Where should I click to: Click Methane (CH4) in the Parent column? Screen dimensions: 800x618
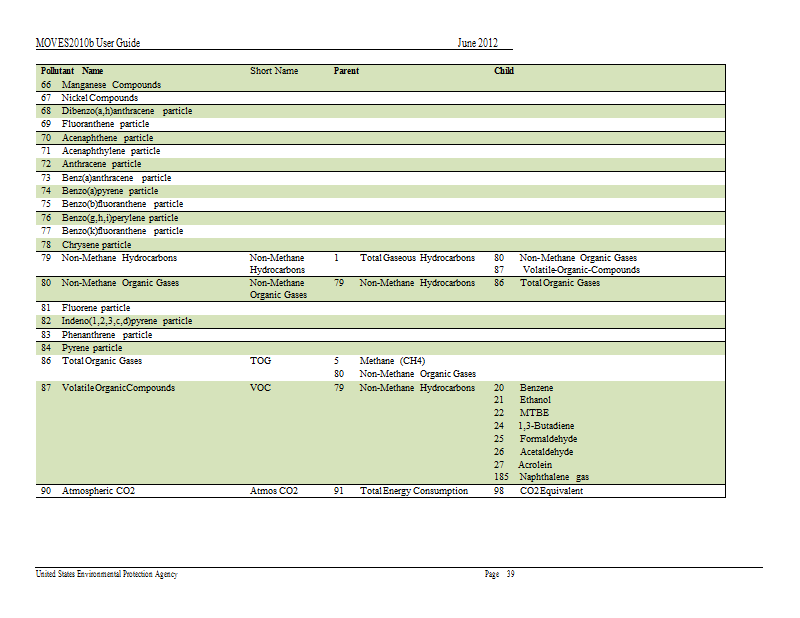[392, 361]
